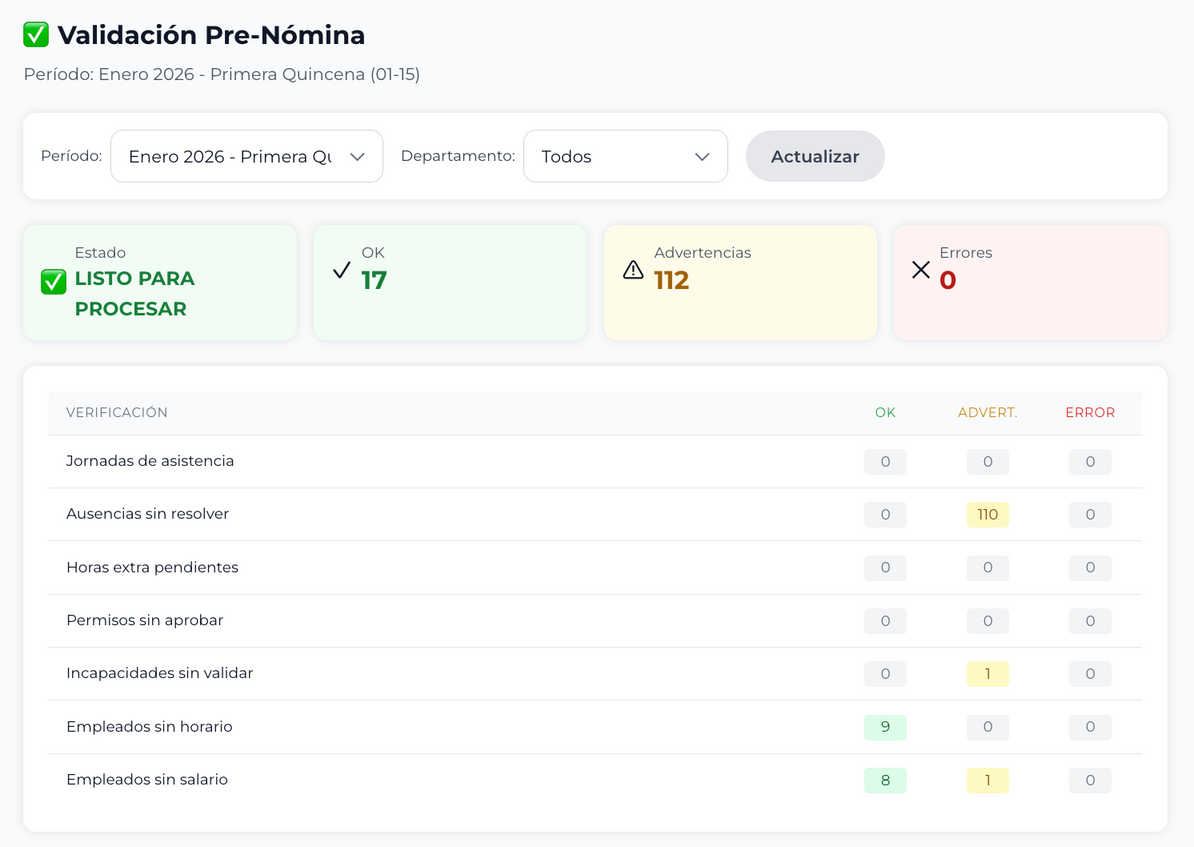Click the yellow 1 badge for Empleados sin salario
The height and width of the screenshot is (847, 1194).
click(987, 780)
